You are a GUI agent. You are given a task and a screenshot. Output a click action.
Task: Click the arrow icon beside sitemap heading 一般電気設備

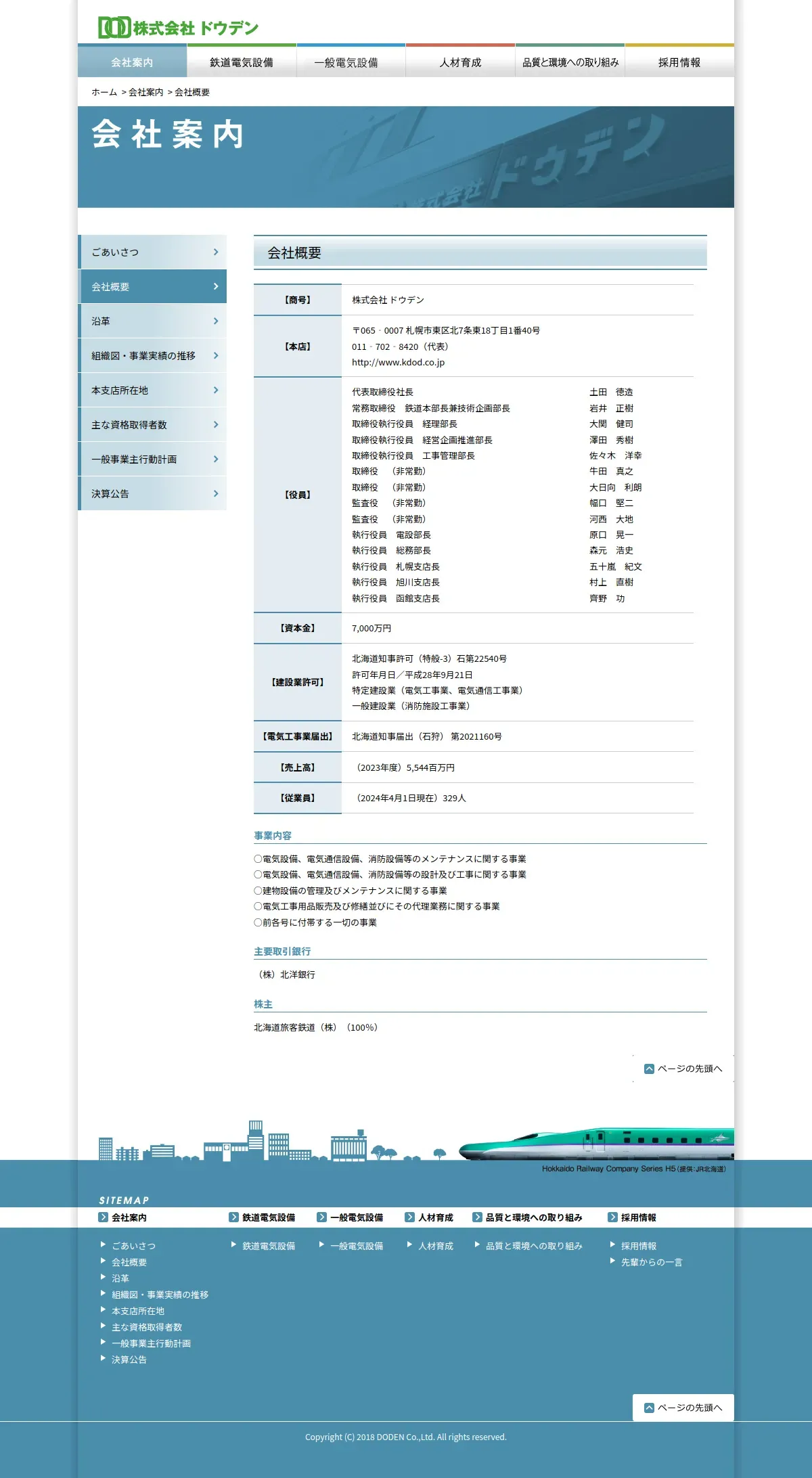click(x=321, y=1217)
